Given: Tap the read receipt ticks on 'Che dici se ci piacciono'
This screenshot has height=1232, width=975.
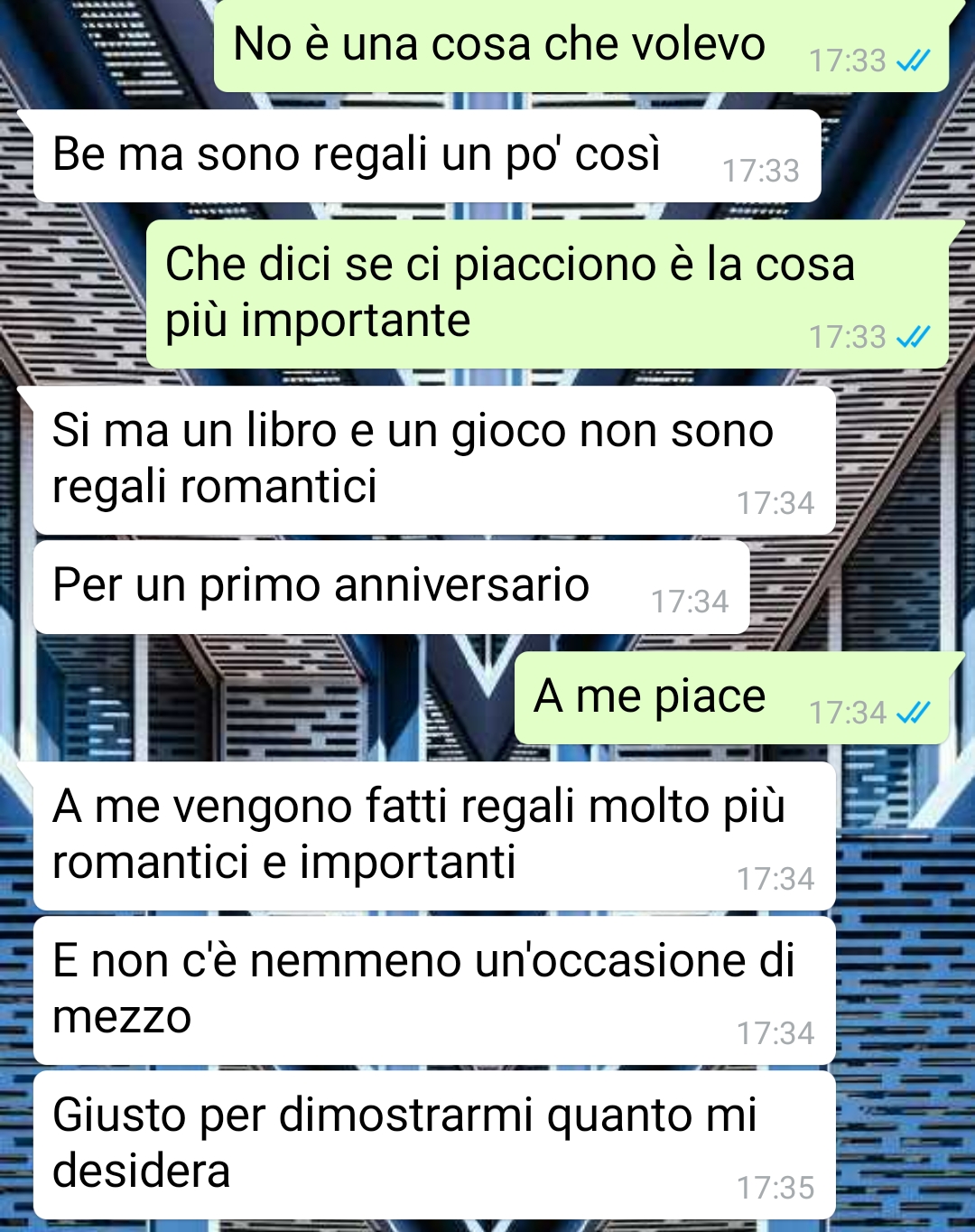Looking at the screenshot, I should [913, 337].
